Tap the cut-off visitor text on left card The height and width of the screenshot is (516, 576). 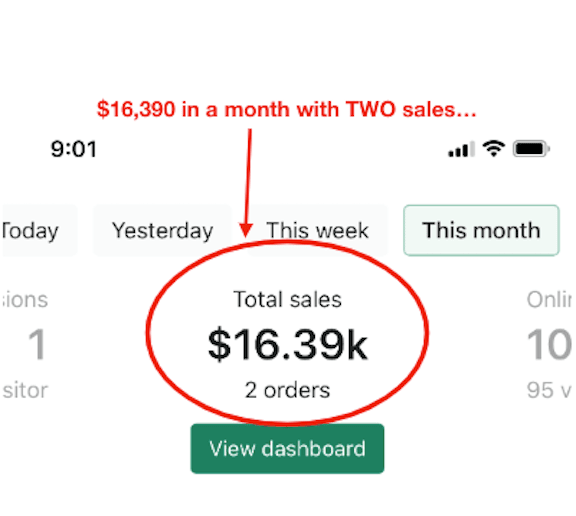click(25, 390)
